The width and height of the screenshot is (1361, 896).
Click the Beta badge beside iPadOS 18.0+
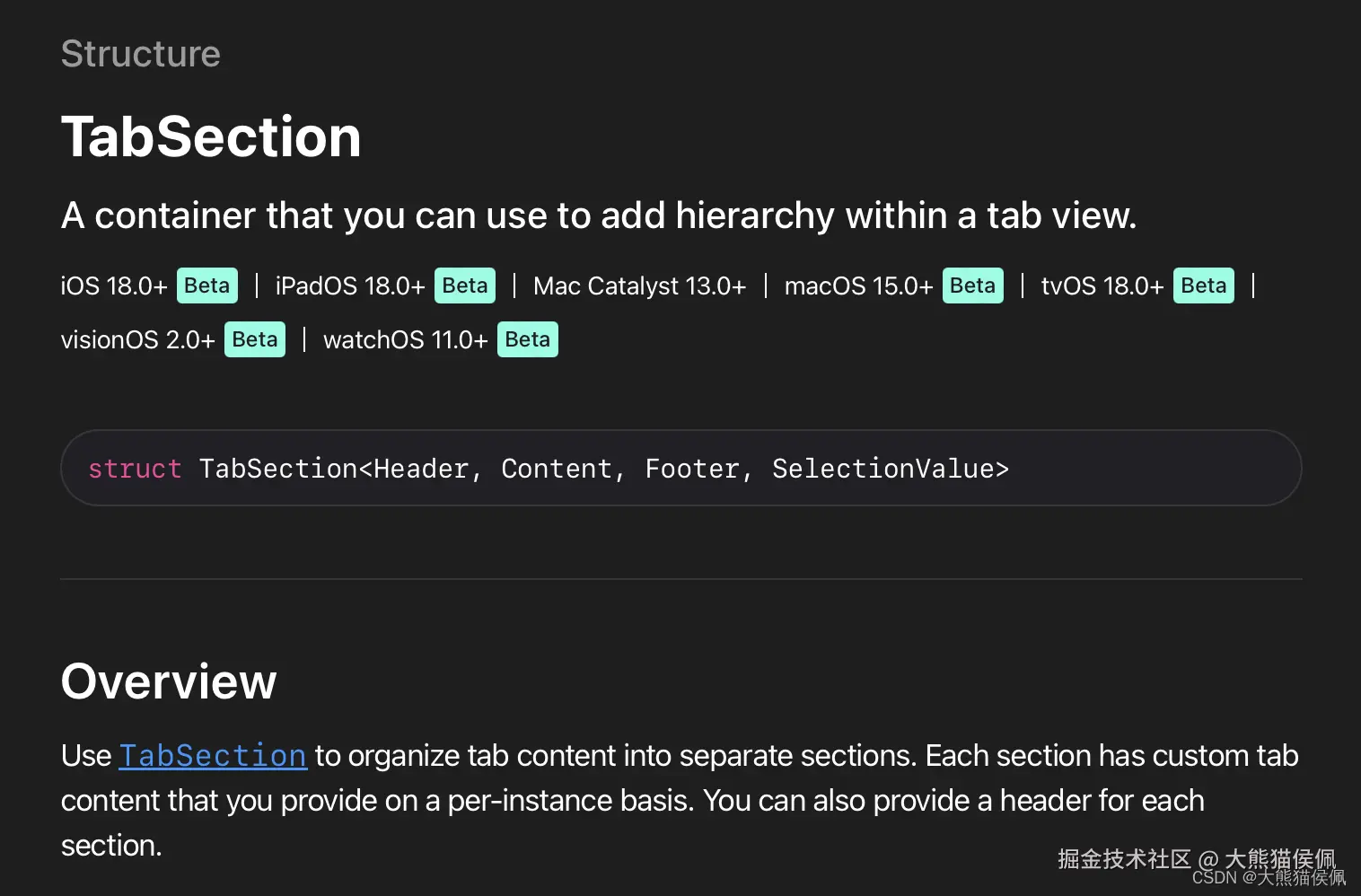coord(465,285)
